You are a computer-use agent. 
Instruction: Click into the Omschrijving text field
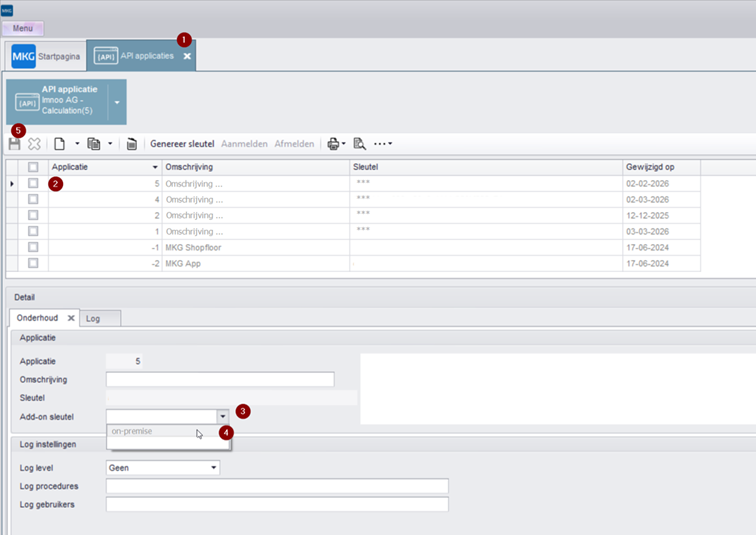click(x=220, y=379)
